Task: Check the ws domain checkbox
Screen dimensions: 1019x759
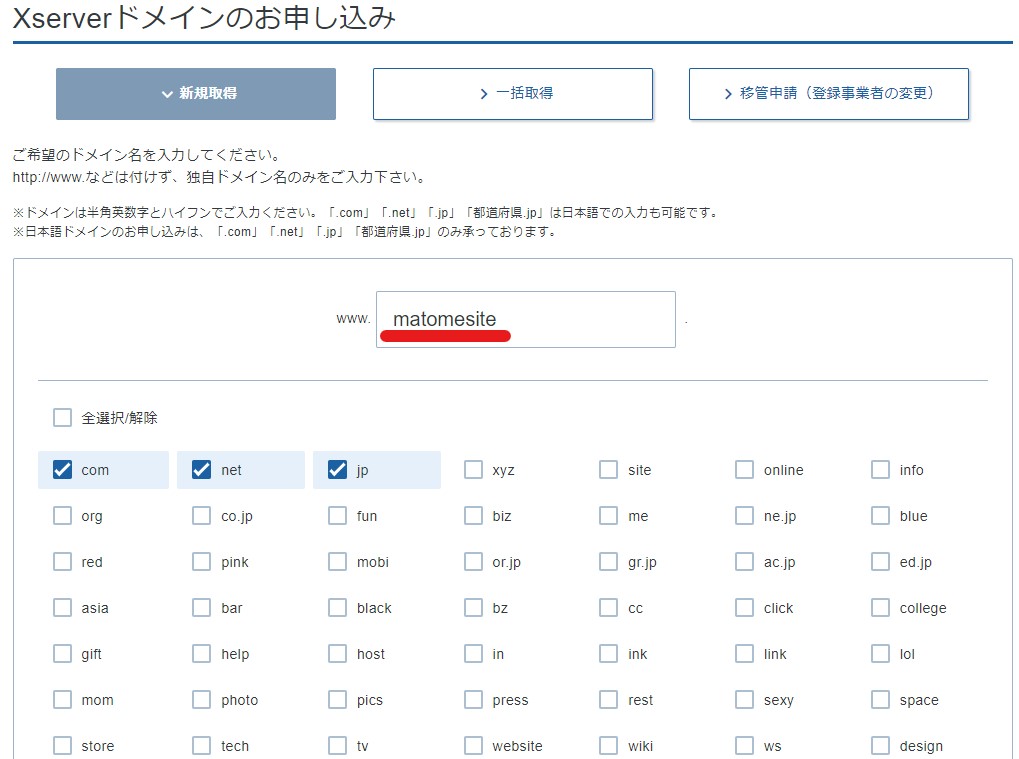Action: point(744,745)
